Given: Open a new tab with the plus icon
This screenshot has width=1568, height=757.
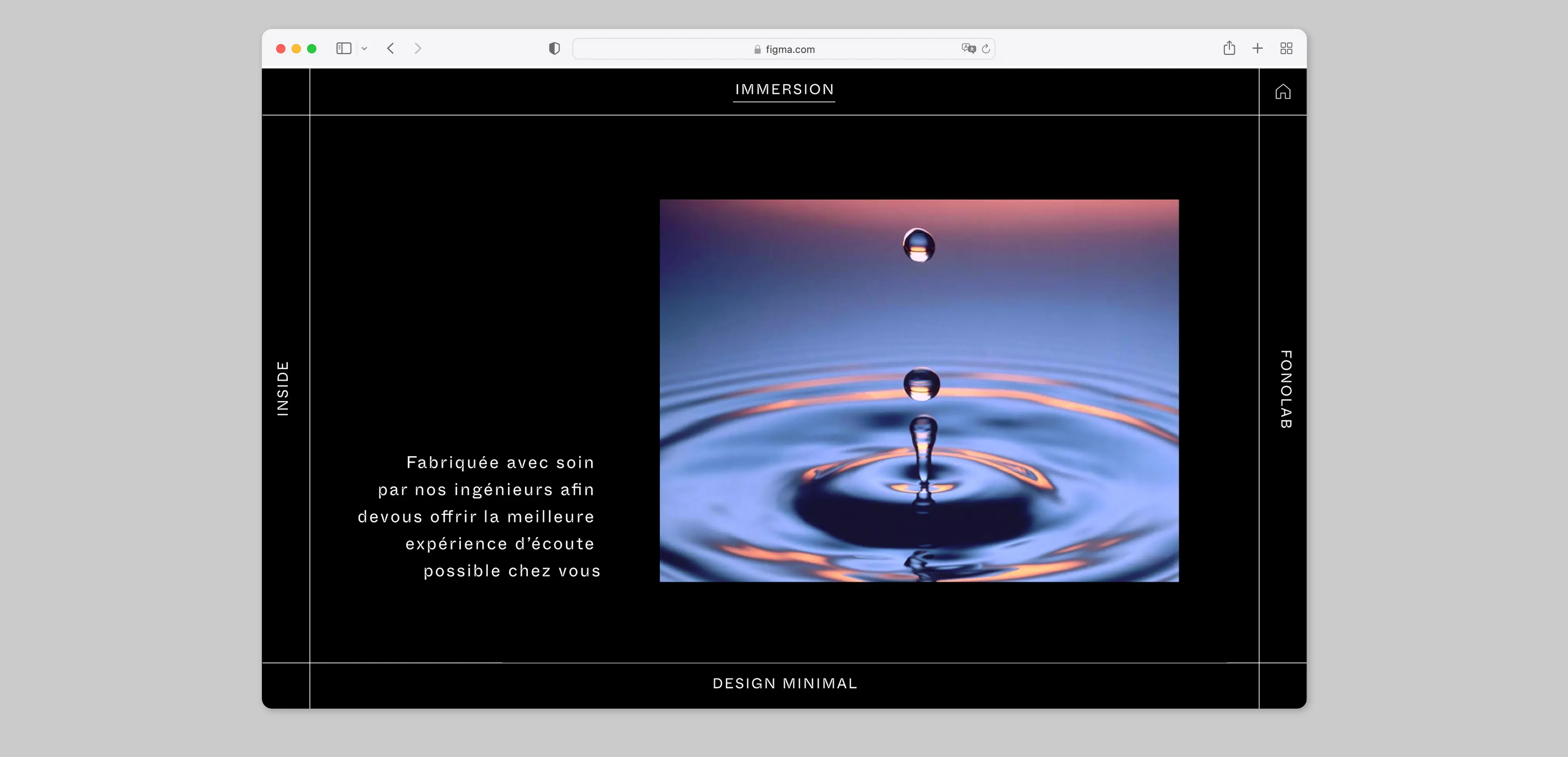Looking at the screenshot, I should [1257, 49].
